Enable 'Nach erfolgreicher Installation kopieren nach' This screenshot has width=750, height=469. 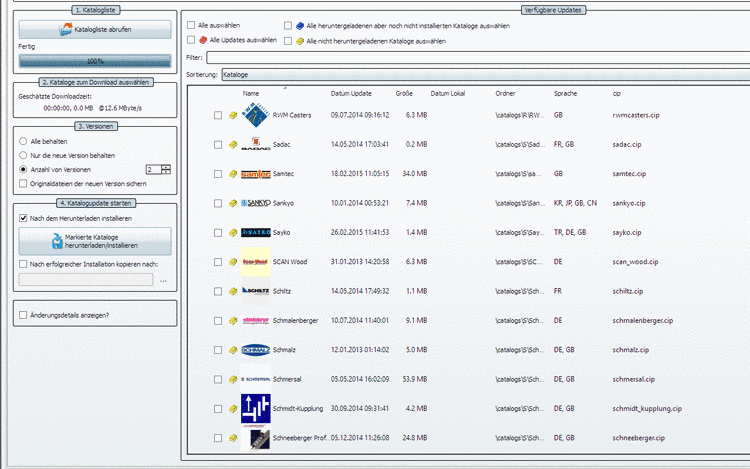click(x=23, y=264)
